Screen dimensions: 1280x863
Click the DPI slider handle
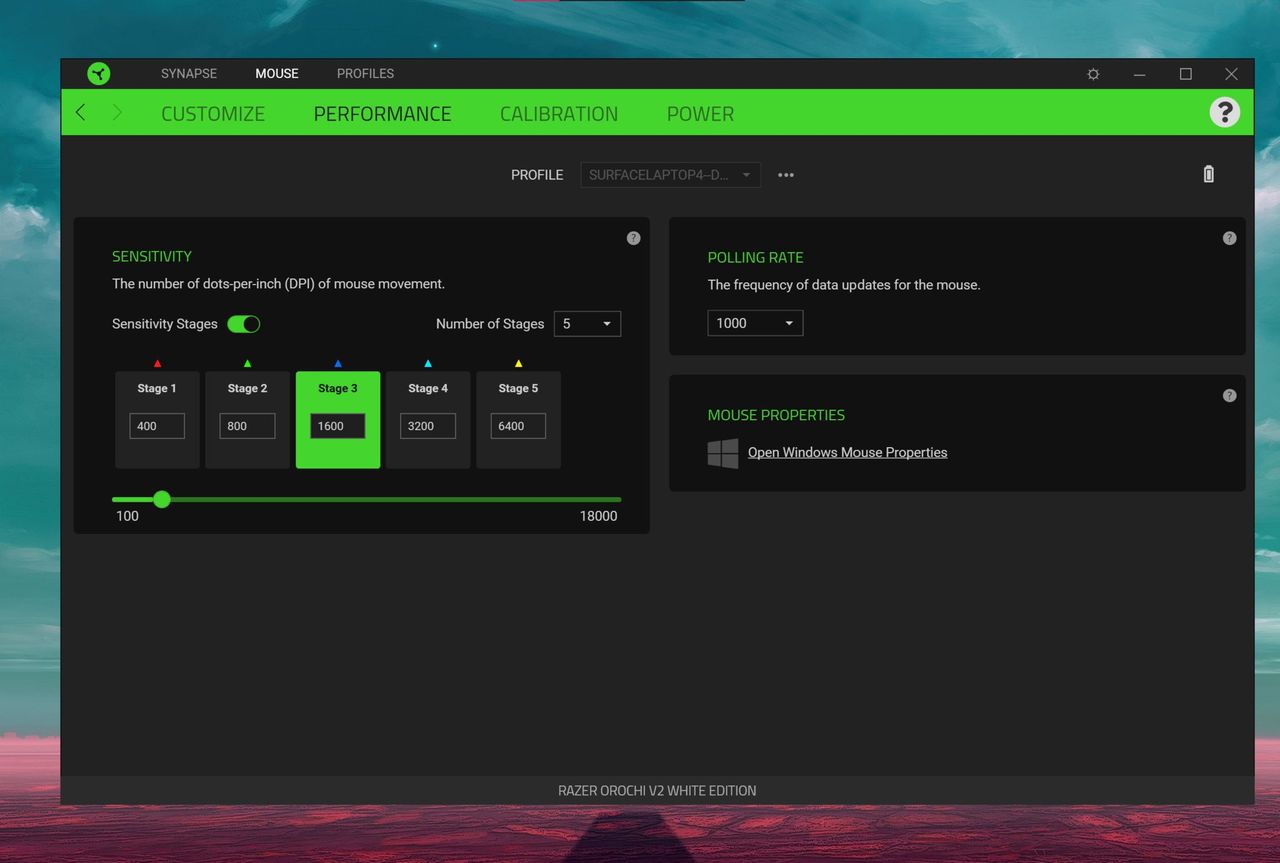[x=162, y=499]
